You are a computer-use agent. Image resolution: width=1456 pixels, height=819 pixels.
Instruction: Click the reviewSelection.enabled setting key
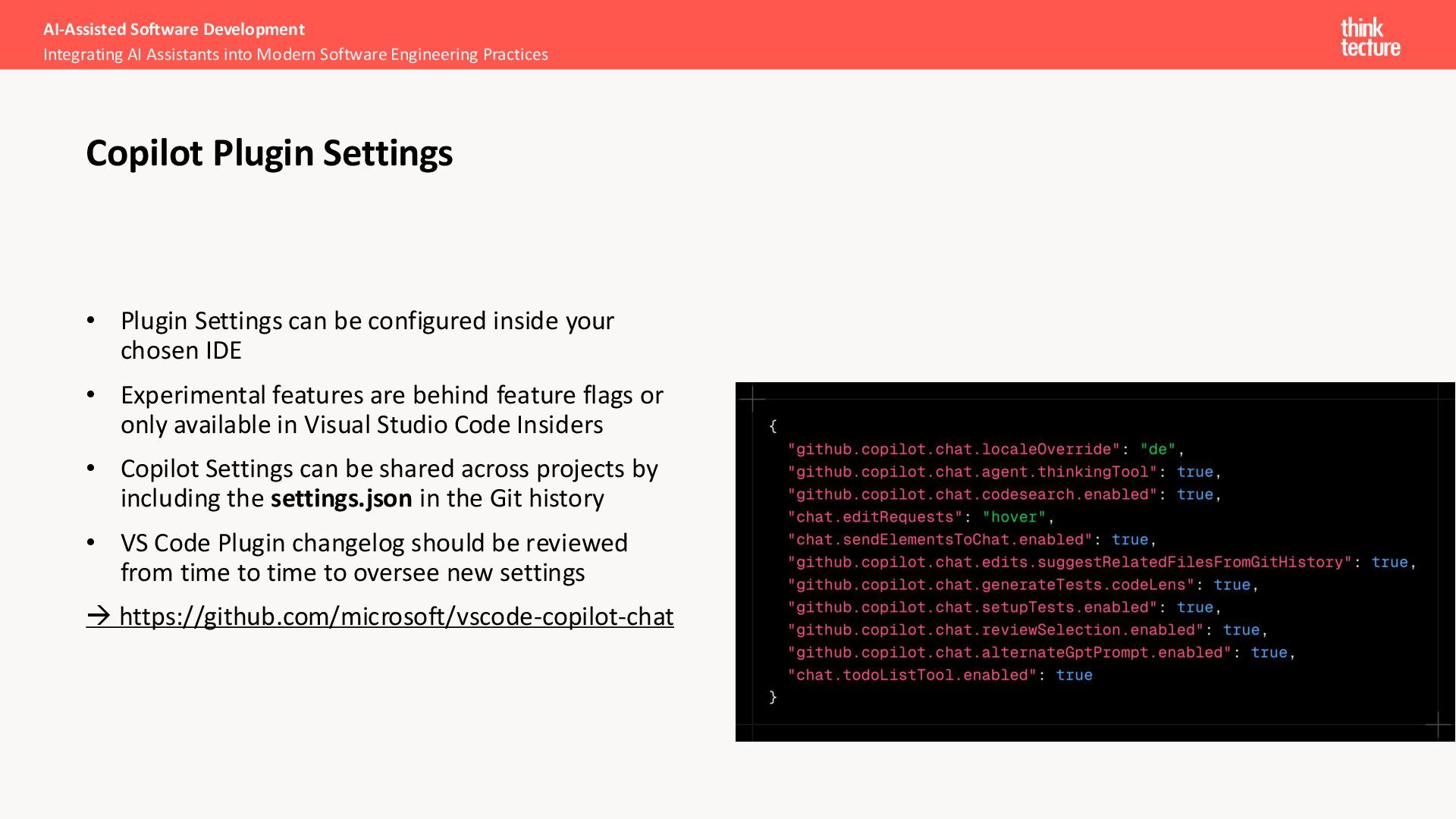click(995, 630)
